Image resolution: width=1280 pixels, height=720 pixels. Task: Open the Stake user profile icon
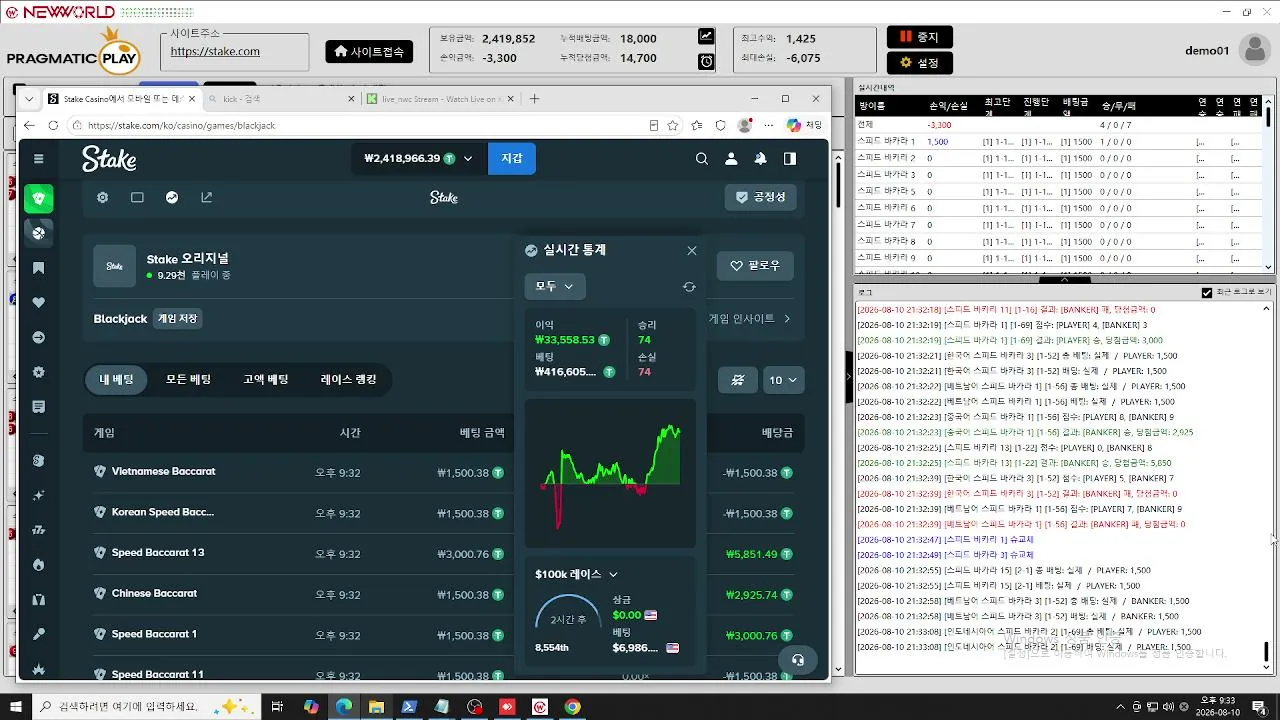tap(731, 158)
